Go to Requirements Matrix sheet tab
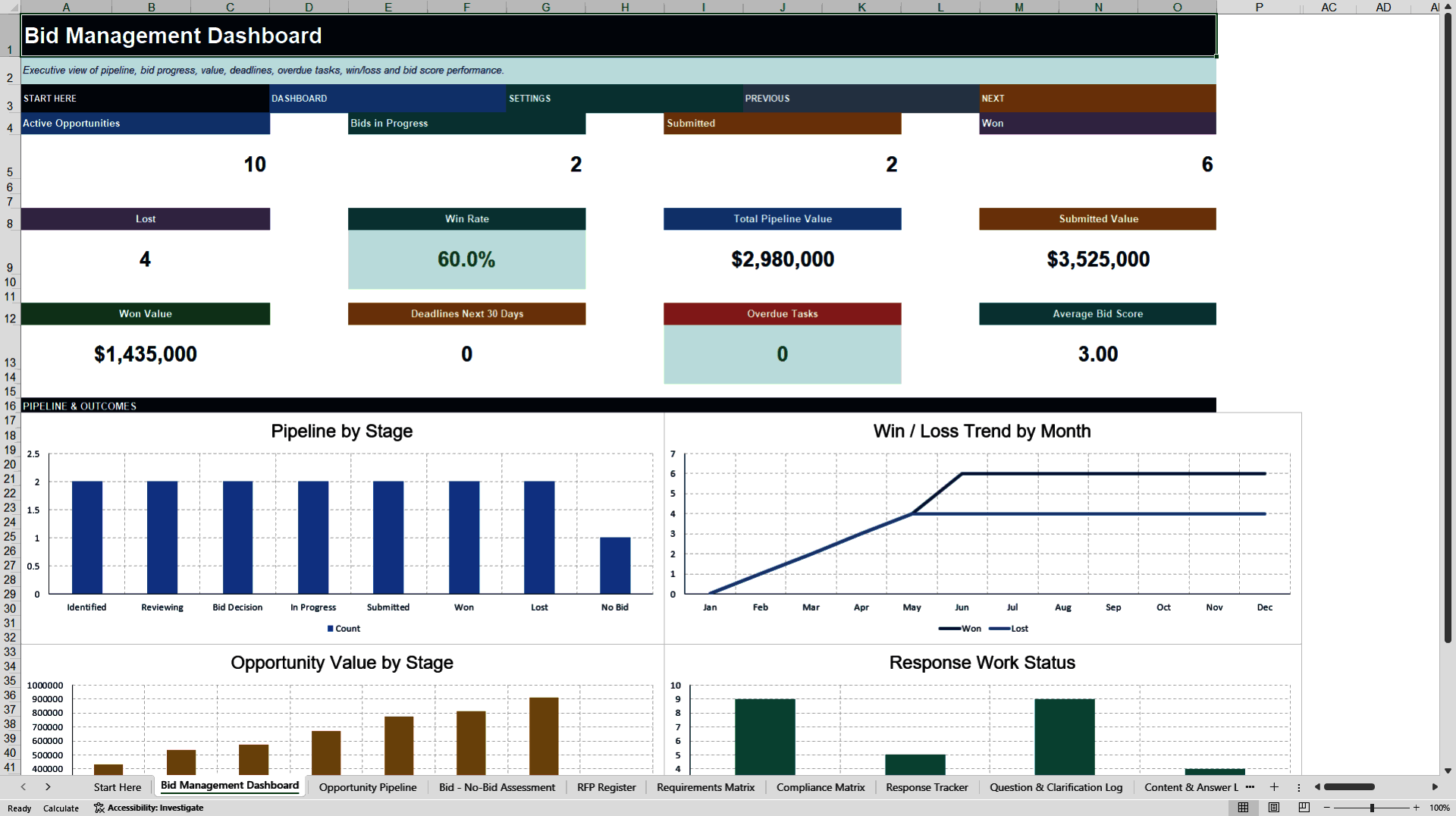The width and height of the screenshot is (1456, 816). [x=705, y=787]
